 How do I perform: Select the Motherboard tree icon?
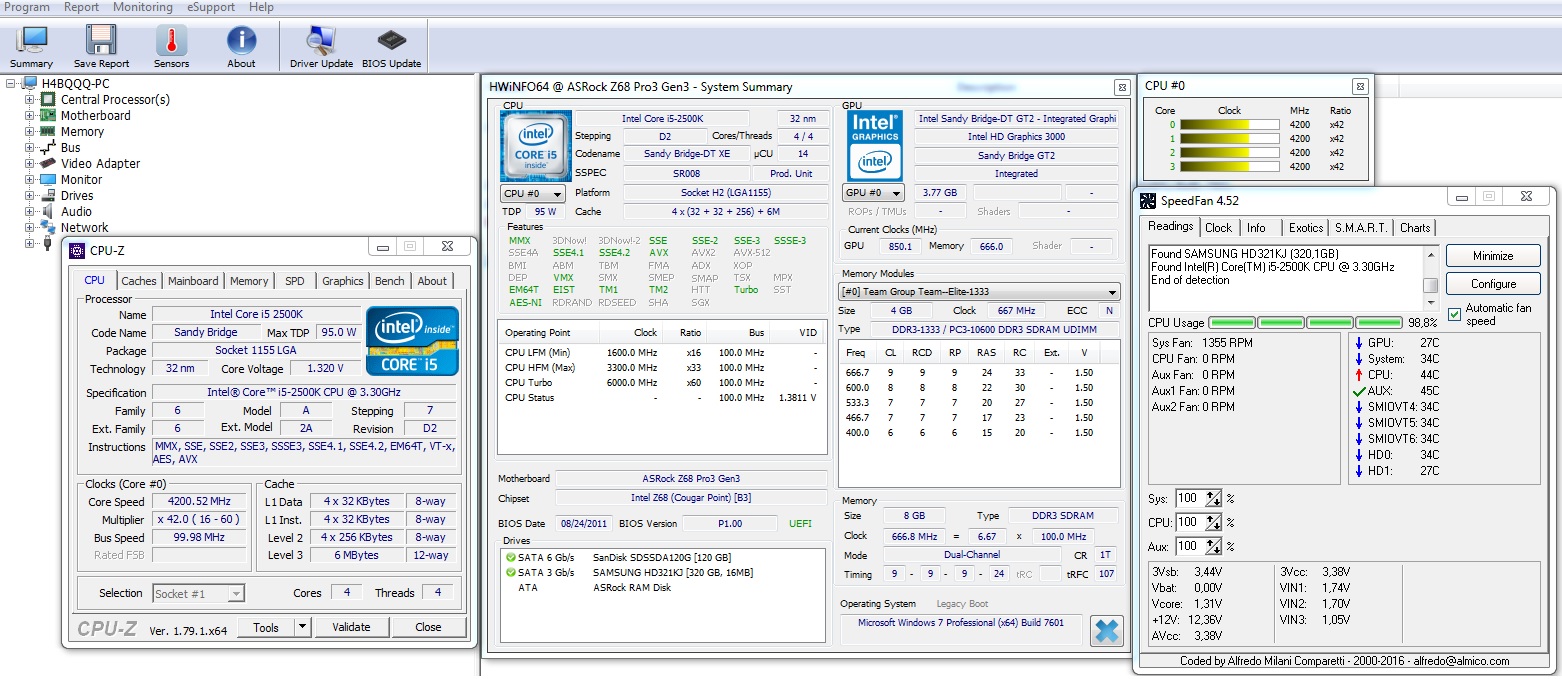(x=47, y=115)
